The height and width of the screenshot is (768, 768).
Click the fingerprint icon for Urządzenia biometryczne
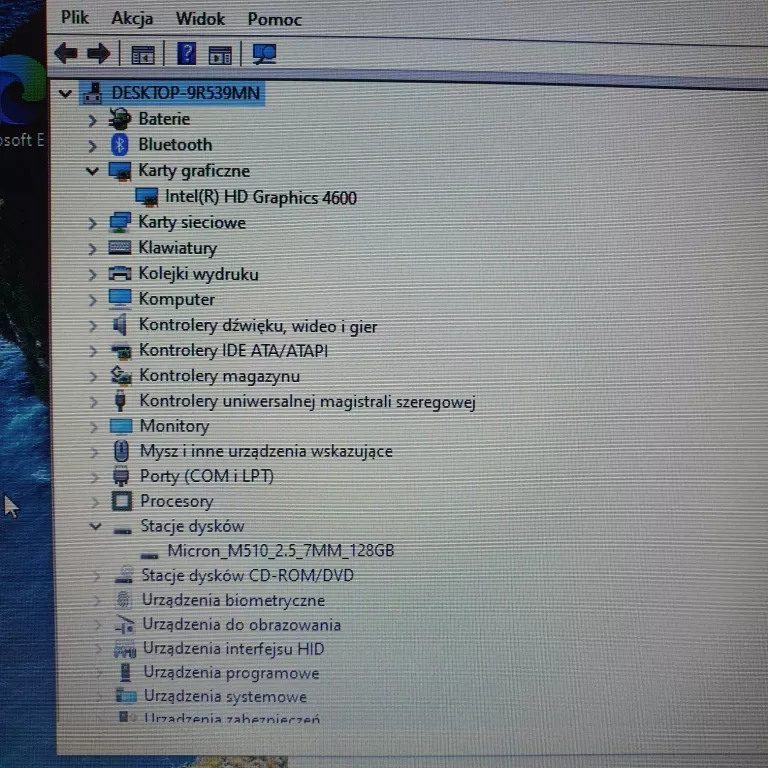click(123, 600)
